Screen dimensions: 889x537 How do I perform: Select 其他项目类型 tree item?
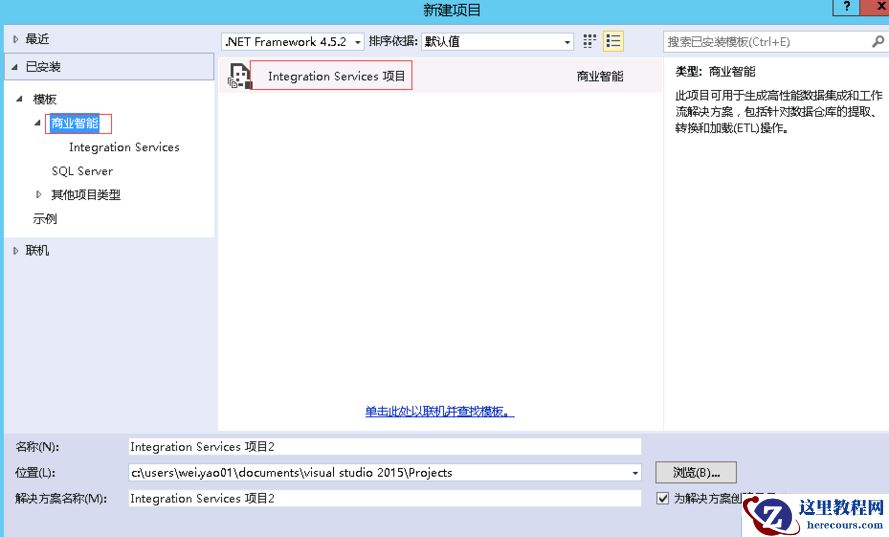(x=86, y=195)
